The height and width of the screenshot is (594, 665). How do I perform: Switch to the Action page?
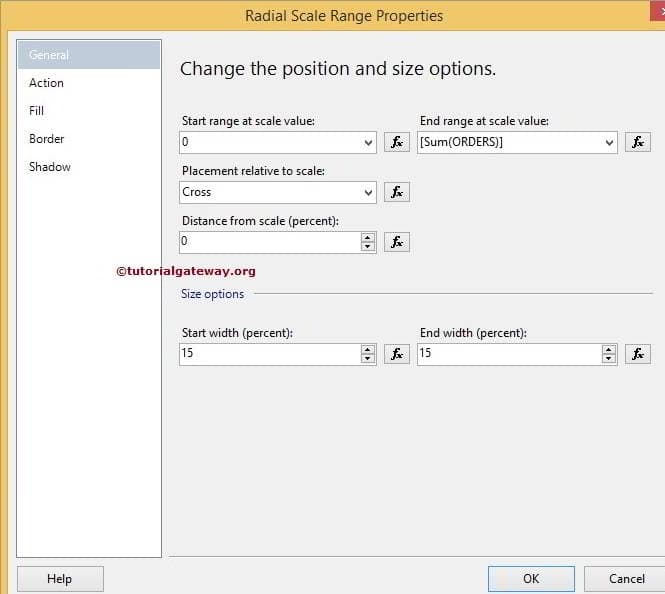click(x=89, y=83)
